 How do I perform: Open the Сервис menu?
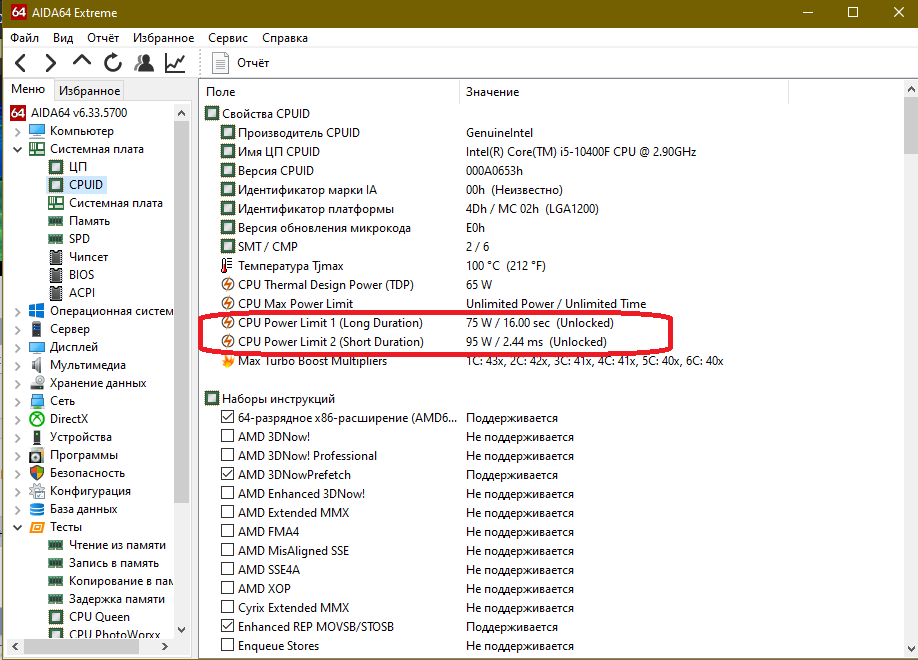click(228, 37)
